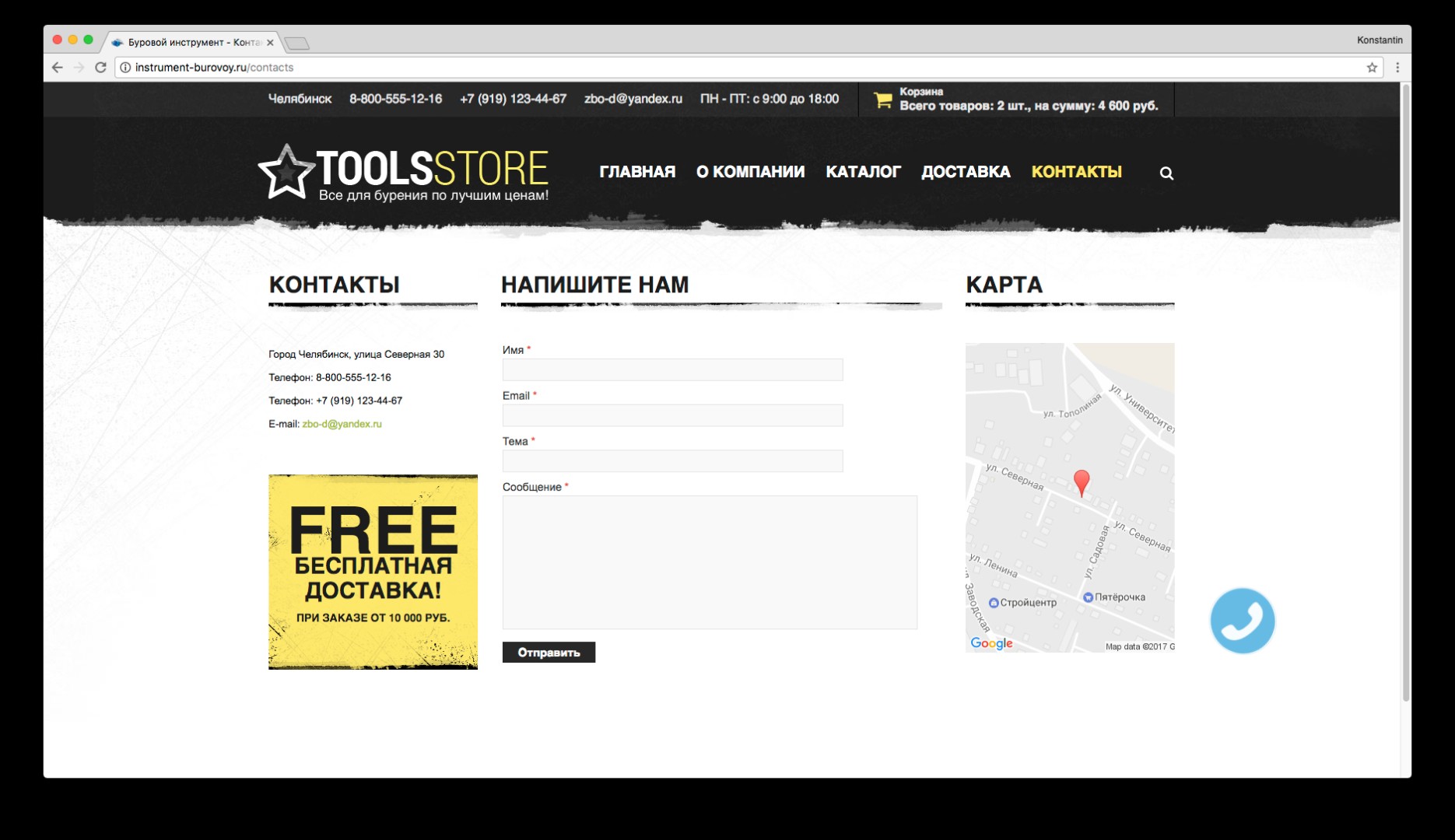This screenshot has width=1455, height=840.
Task: Open the ГЛАВНАЯ menu item
Action: tap(637, 172)
